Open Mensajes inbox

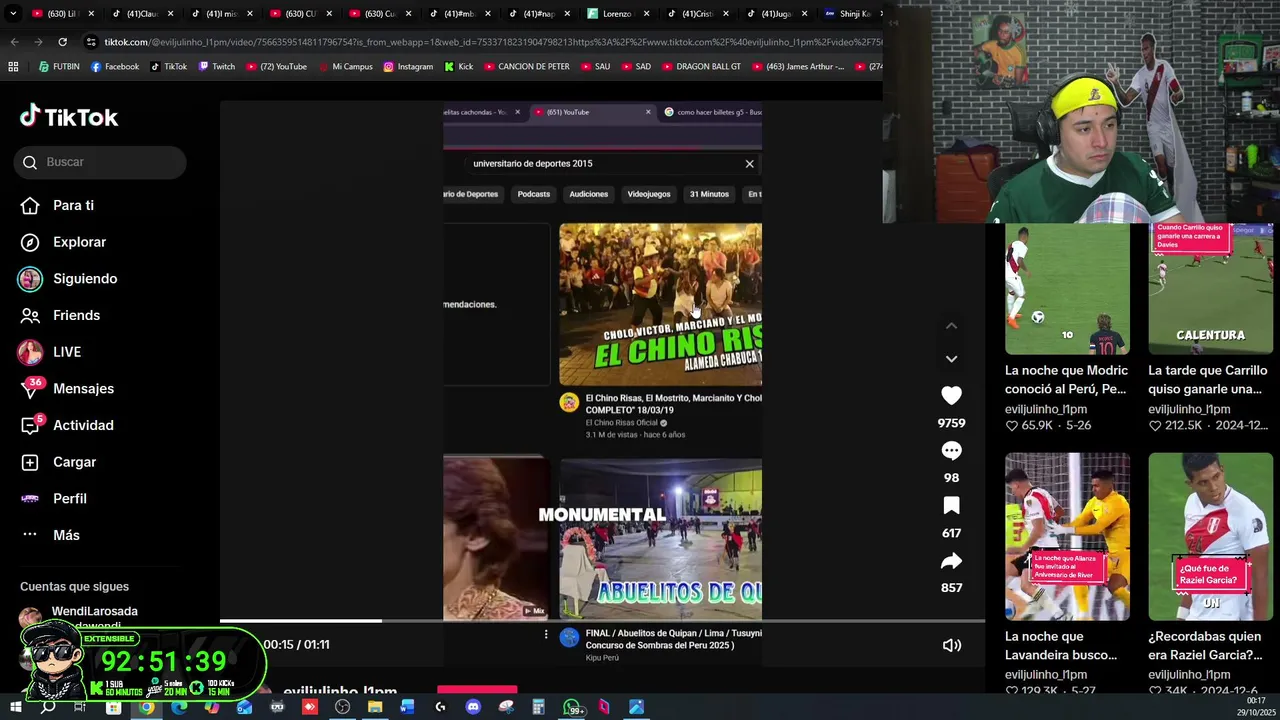pyautogui.click(x=67, y=389)
